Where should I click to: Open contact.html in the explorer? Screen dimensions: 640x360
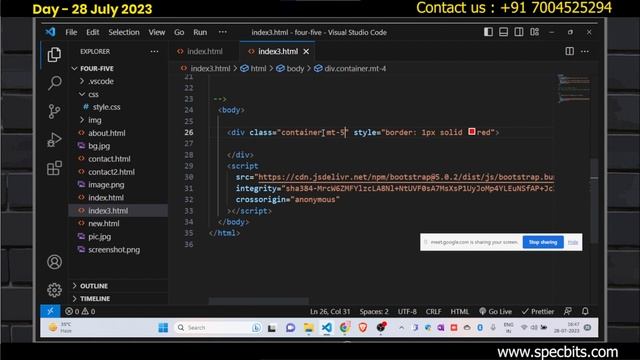coord(109,159)
